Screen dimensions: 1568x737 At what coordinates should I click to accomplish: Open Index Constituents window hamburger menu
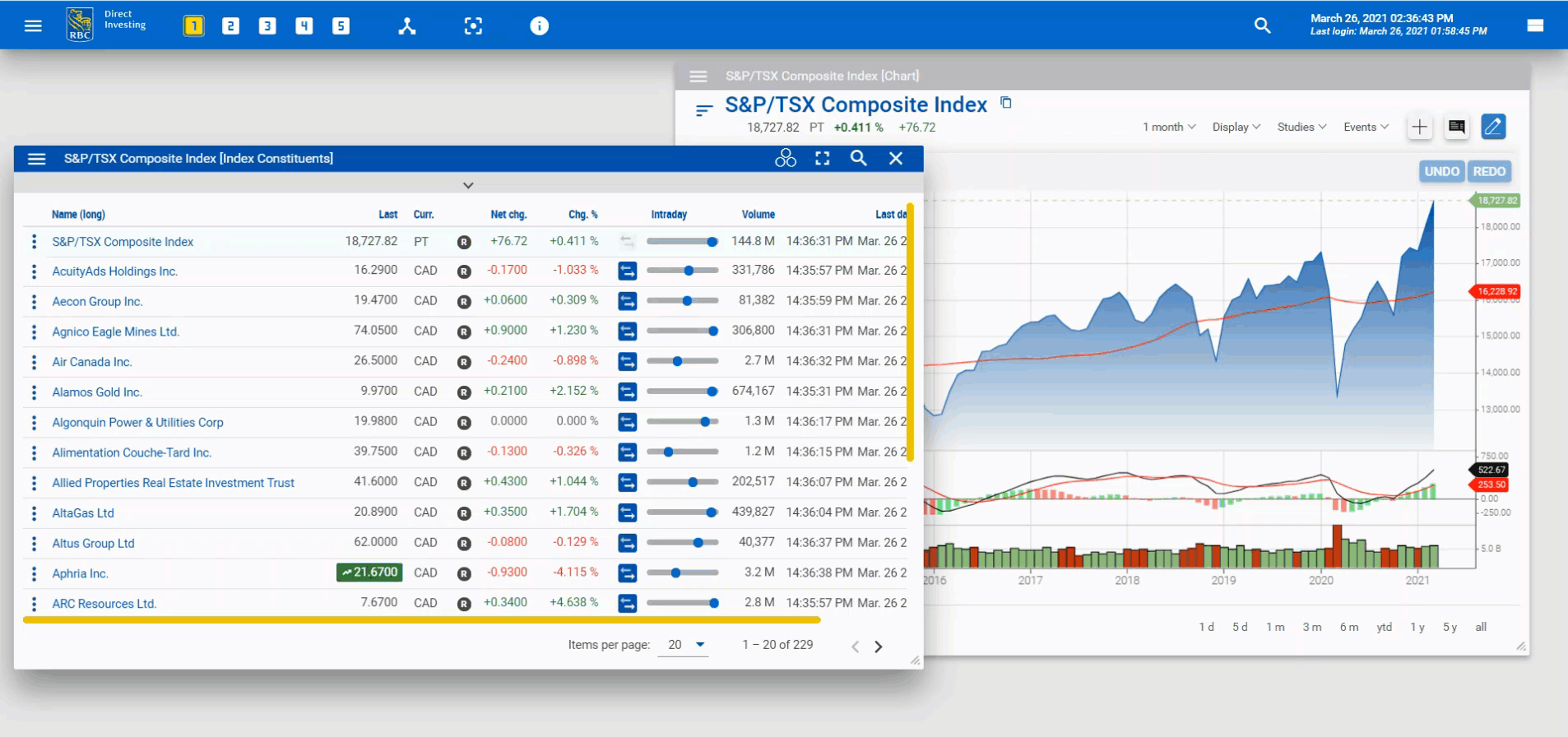tap(37, 159)
